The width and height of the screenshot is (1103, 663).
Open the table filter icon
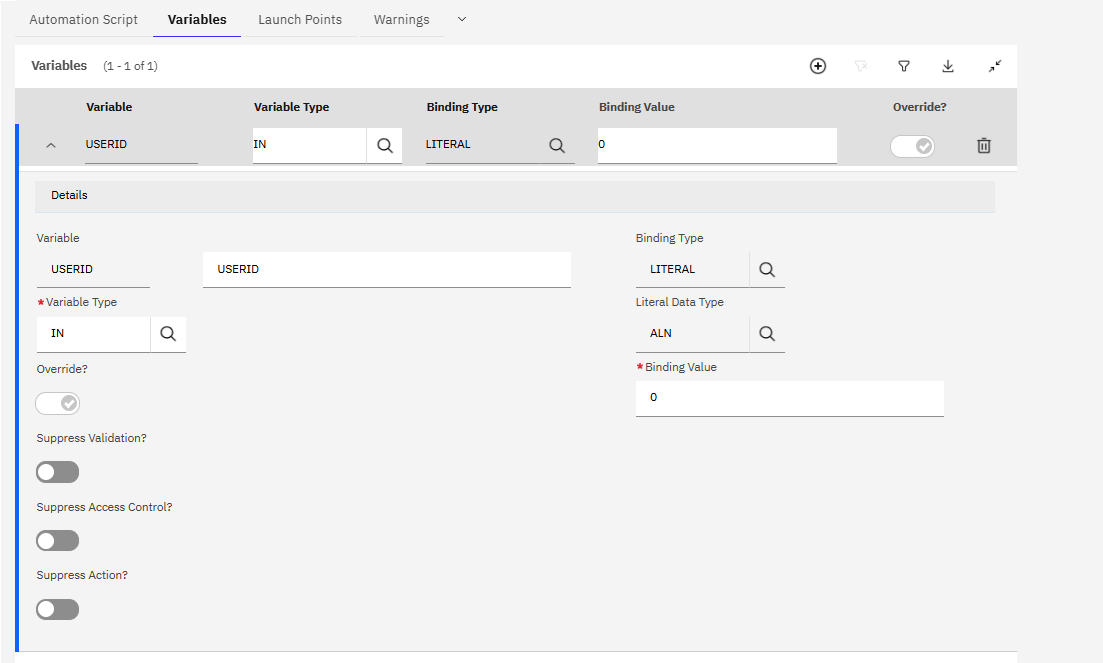pyautogui.click(x=904, y=66)
